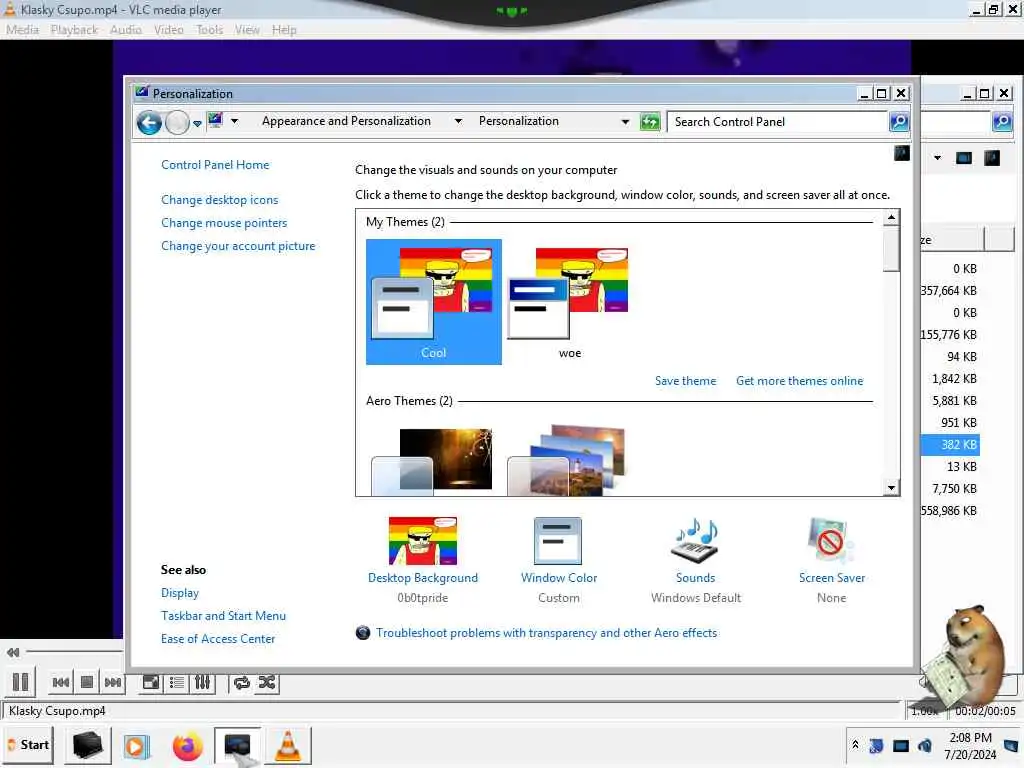The width and height of the screenshot is (1024, 768).
Task: Open Ease of Access Center link
Action: [x=217, y=639]
